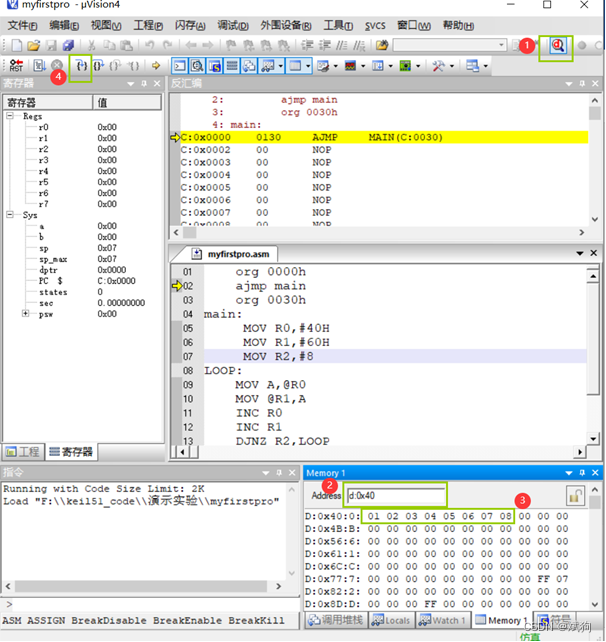Screen dimensions: 606x642
Task: Click the highlighted AJMP disassembly line
Action: coord(384,137)
